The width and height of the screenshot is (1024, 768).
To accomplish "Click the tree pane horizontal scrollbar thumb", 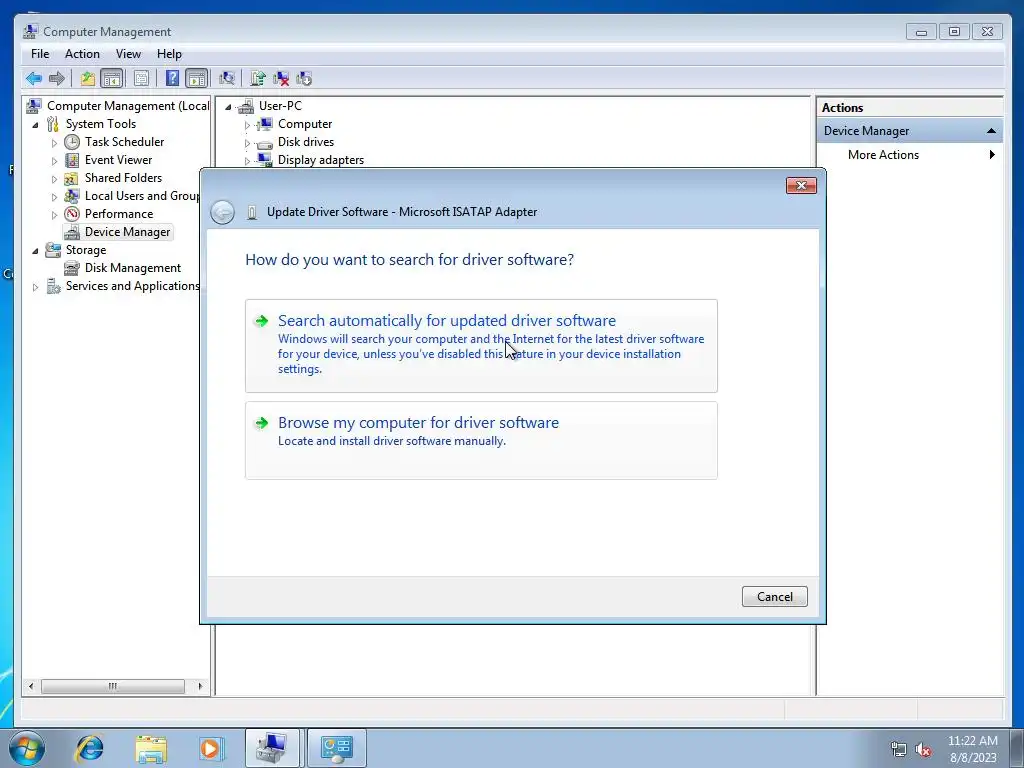I will coord(113,686).
